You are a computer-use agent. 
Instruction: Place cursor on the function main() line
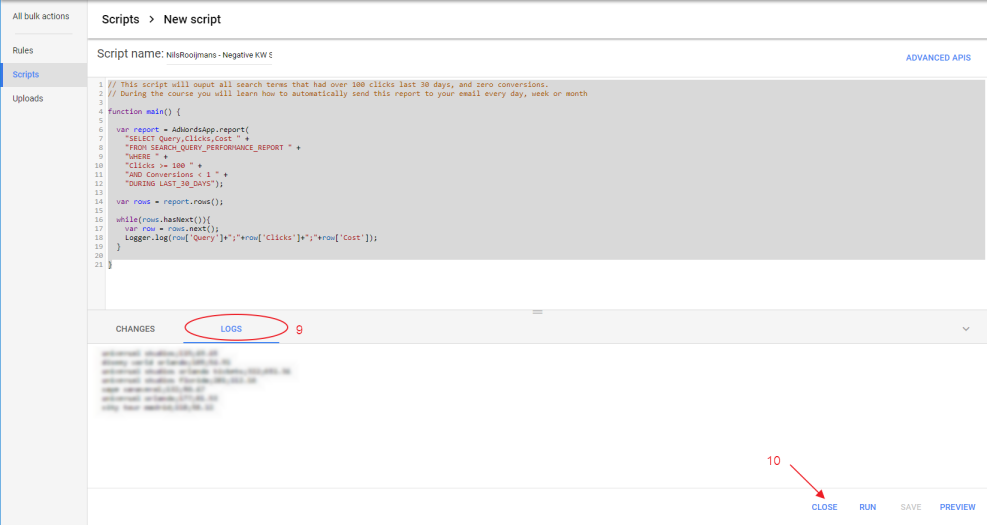tap(144, 112)
